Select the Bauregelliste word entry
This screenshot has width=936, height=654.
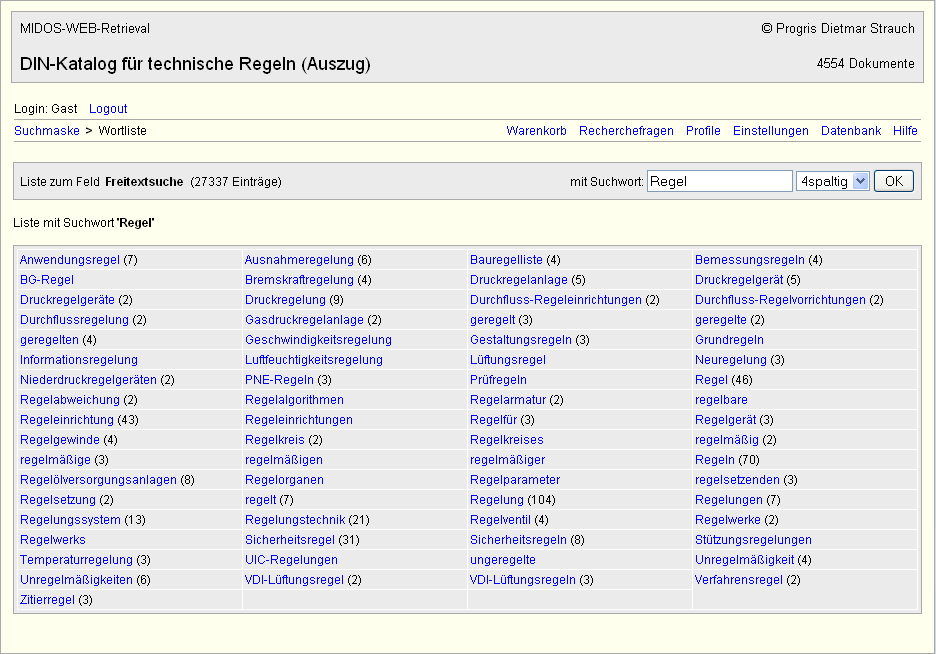tap(506, 260)
